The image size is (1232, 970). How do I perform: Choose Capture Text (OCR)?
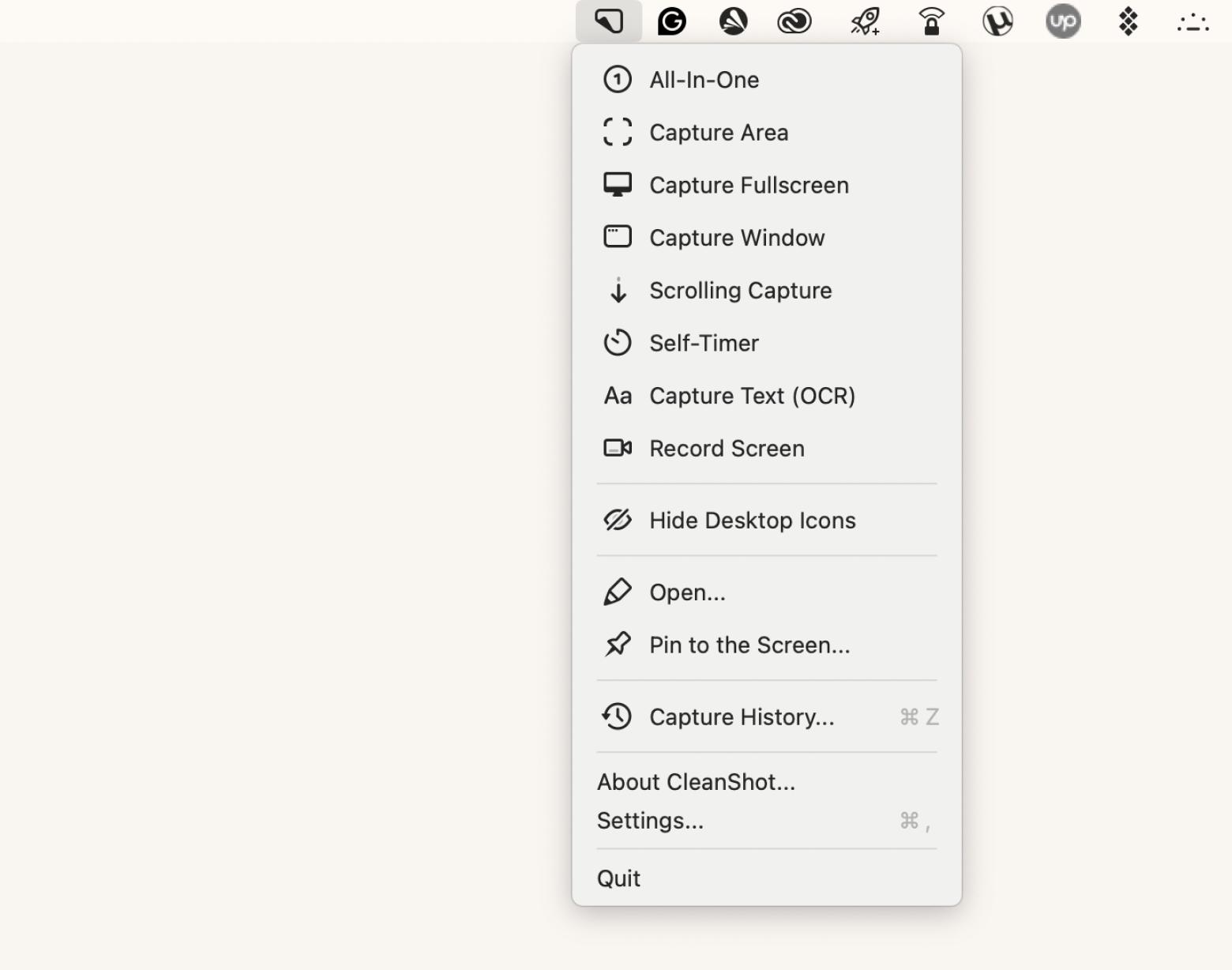[x=752, y=396]
